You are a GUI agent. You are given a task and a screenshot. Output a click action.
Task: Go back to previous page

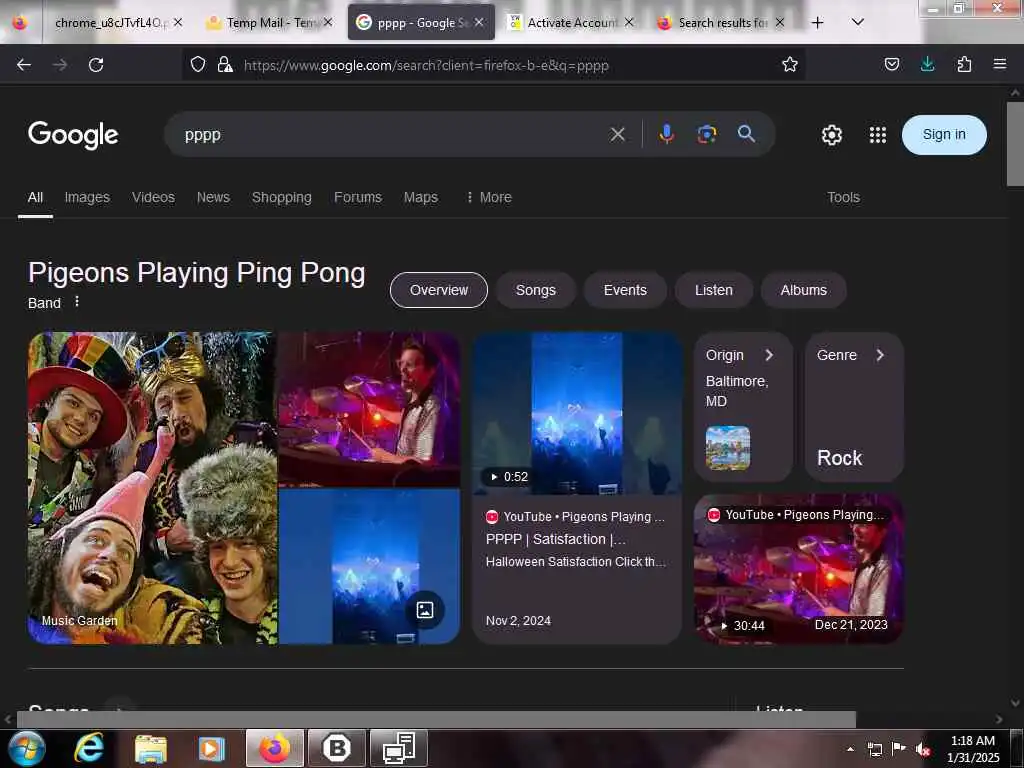24,65
